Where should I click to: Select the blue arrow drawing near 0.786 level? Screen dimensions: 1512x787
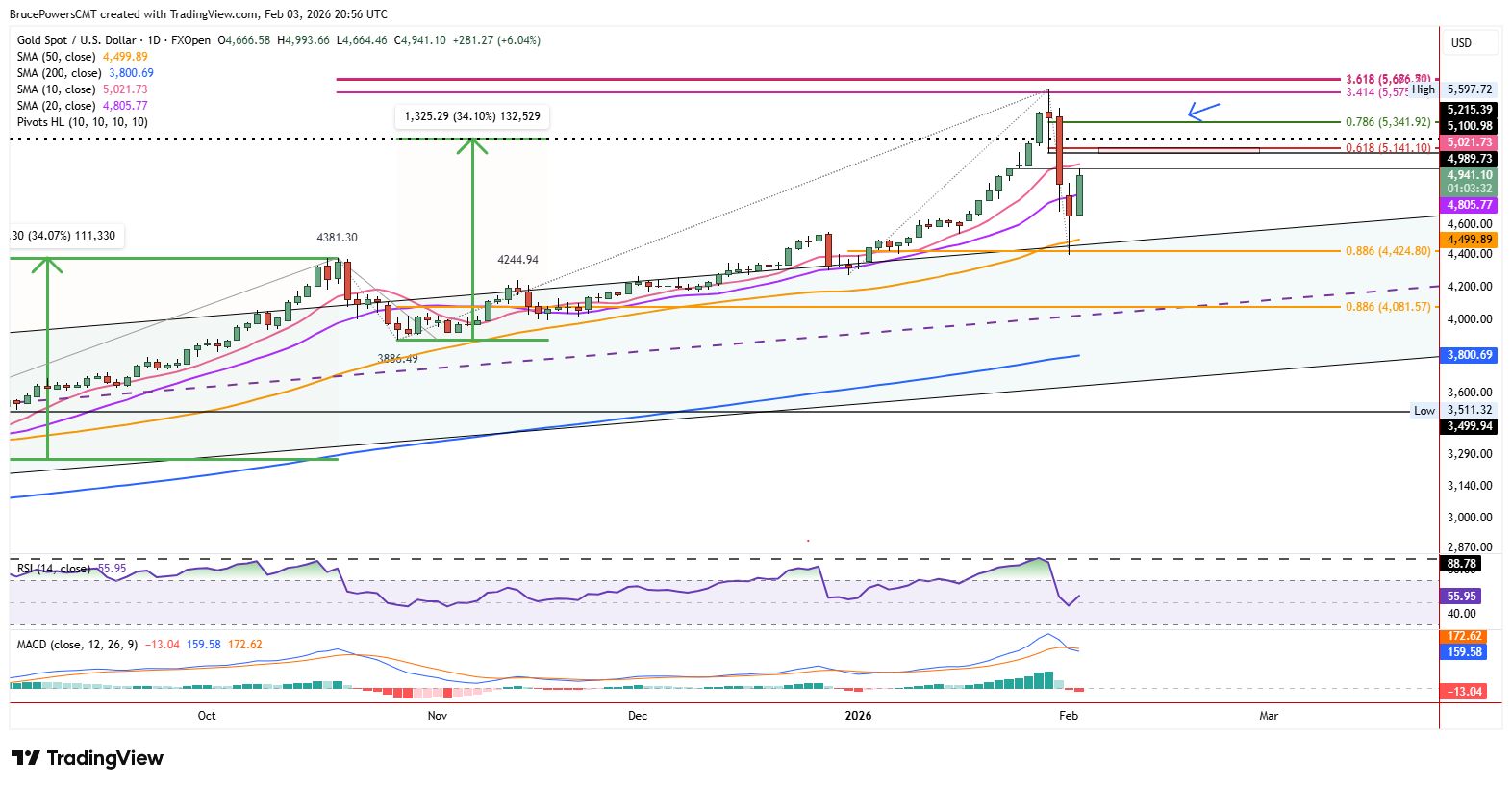coord(1204,111)
